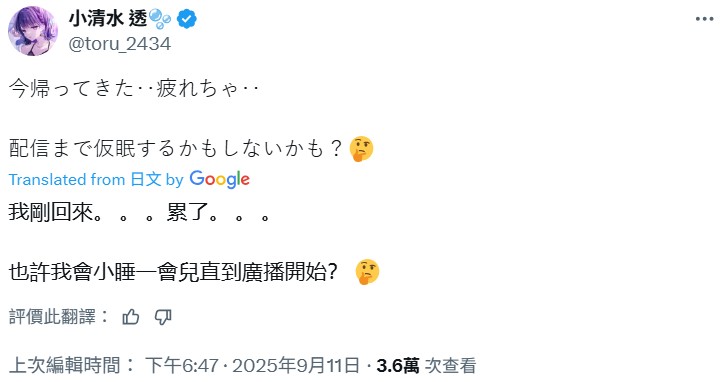Click the translated line 我剛回來。。。累了。。。

pos(139,213)
